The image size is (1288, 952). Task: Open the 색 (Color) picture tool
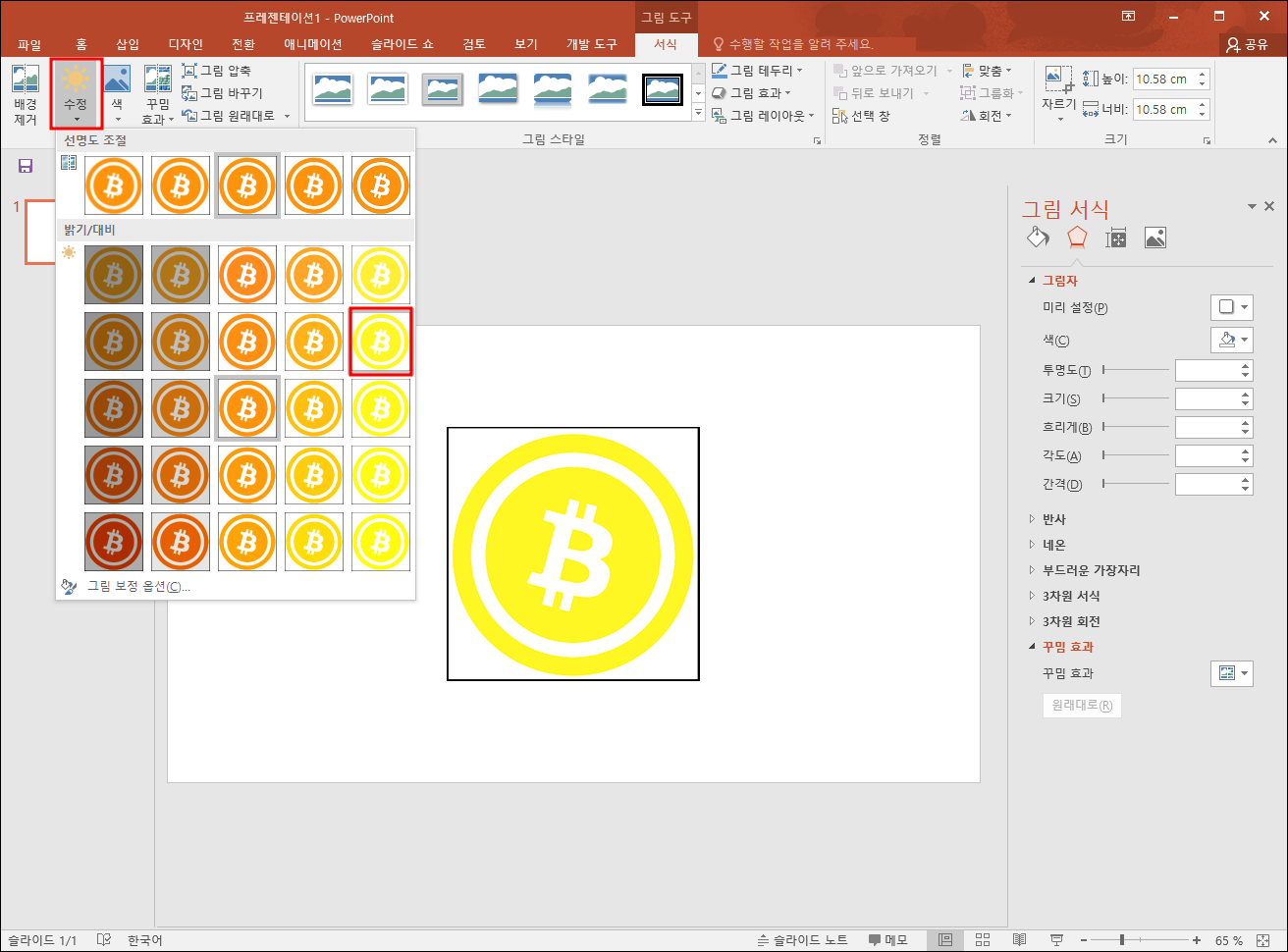pyautogui.click(x=117, y=93)
